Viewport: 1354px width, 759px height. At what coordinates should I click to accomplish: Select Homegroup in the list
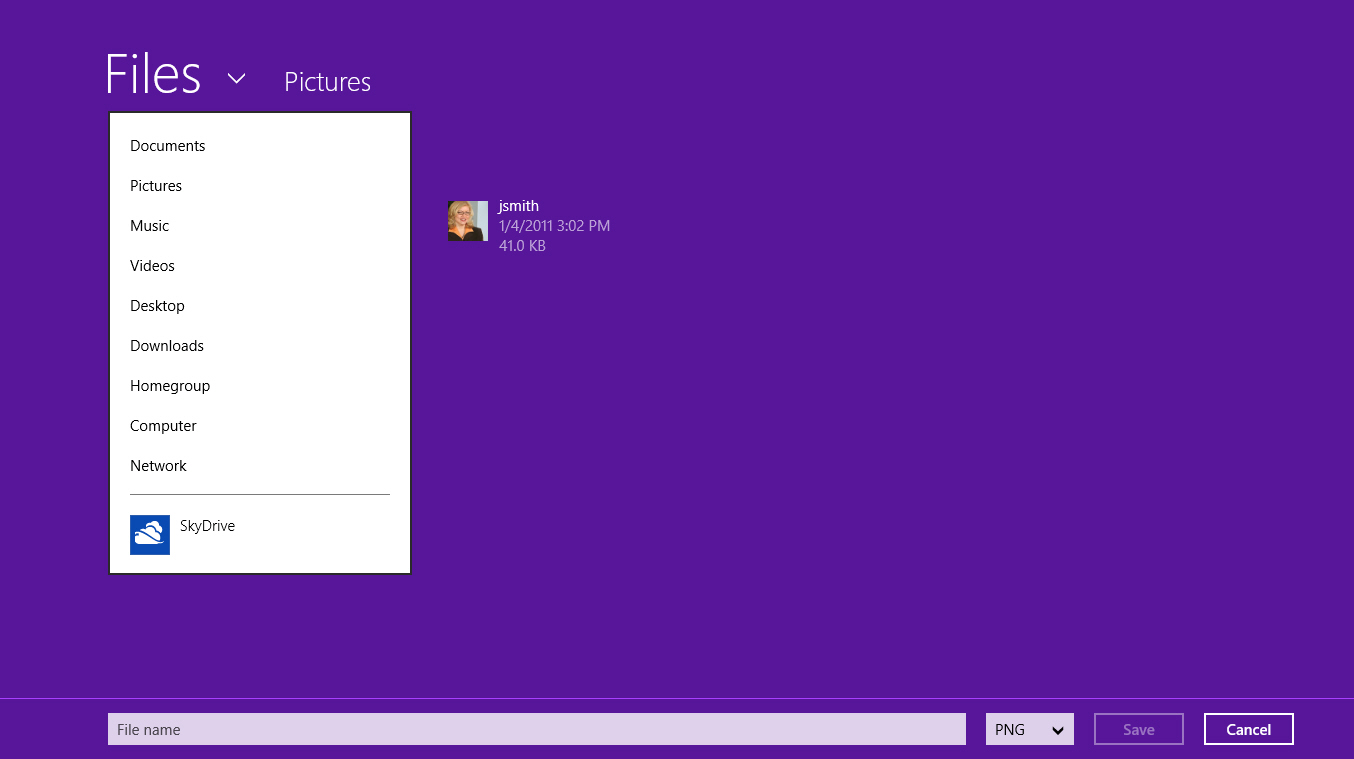pyautogui.click(x=170, y=386)
